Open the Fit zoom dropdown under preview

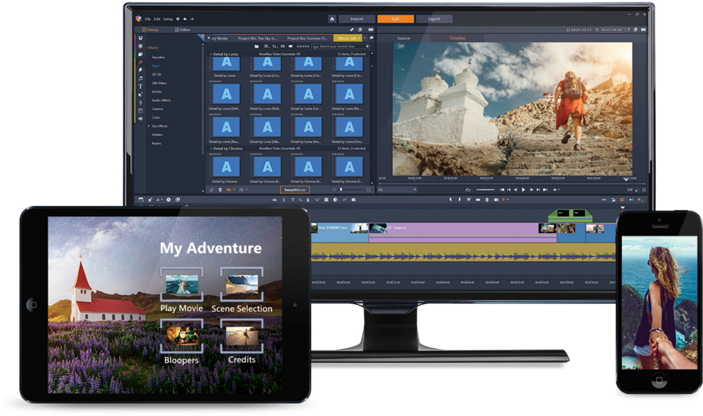point(398,190)
